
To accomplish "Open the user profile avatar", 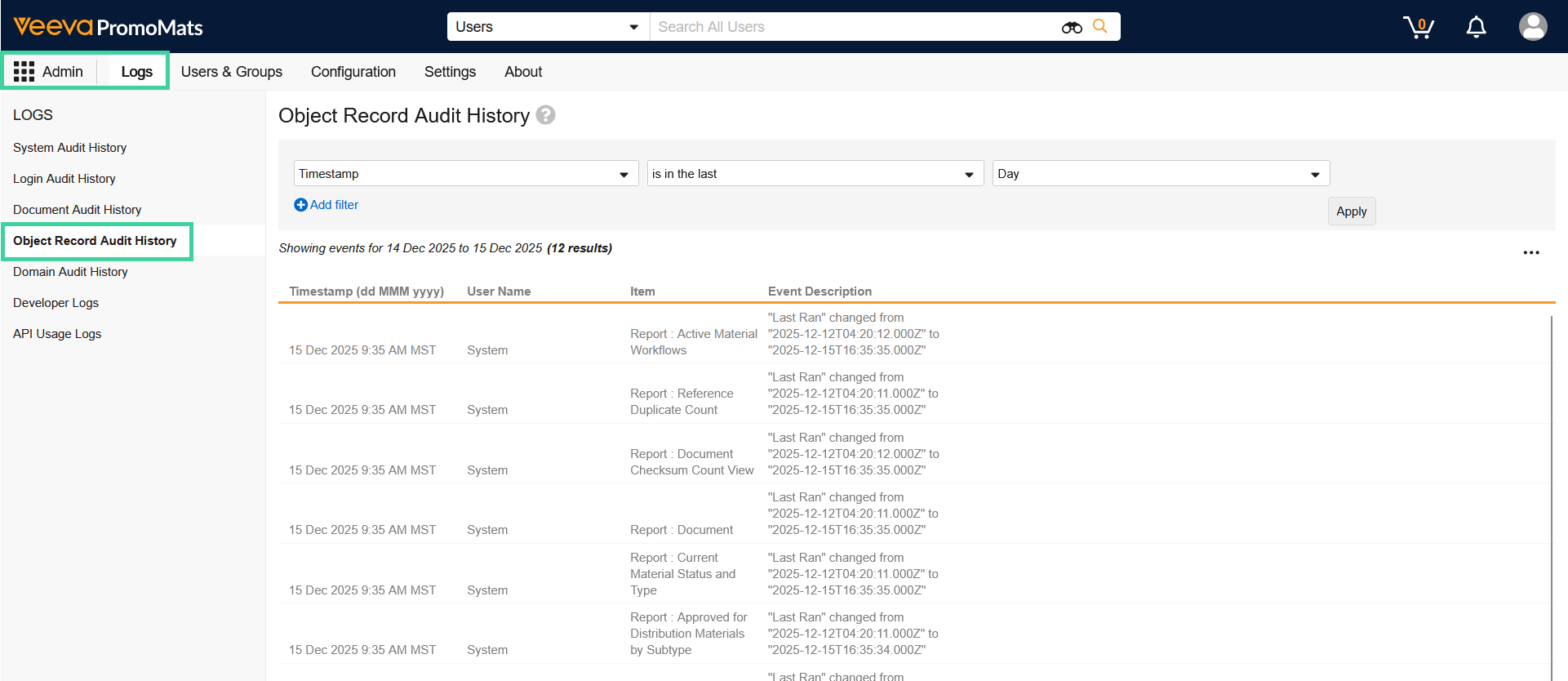I will coord(1533,26).
